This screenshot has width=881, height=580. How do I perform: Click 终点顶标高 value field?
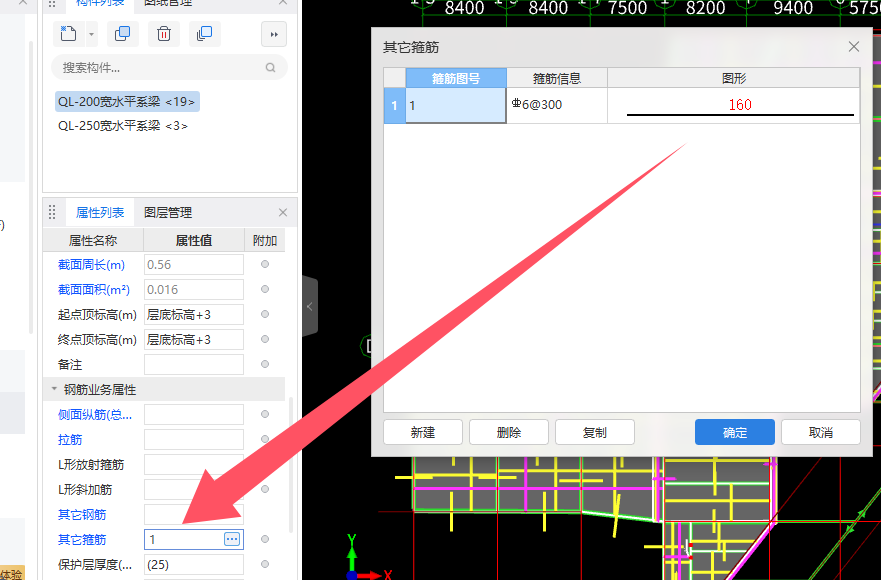pos(194,339)
